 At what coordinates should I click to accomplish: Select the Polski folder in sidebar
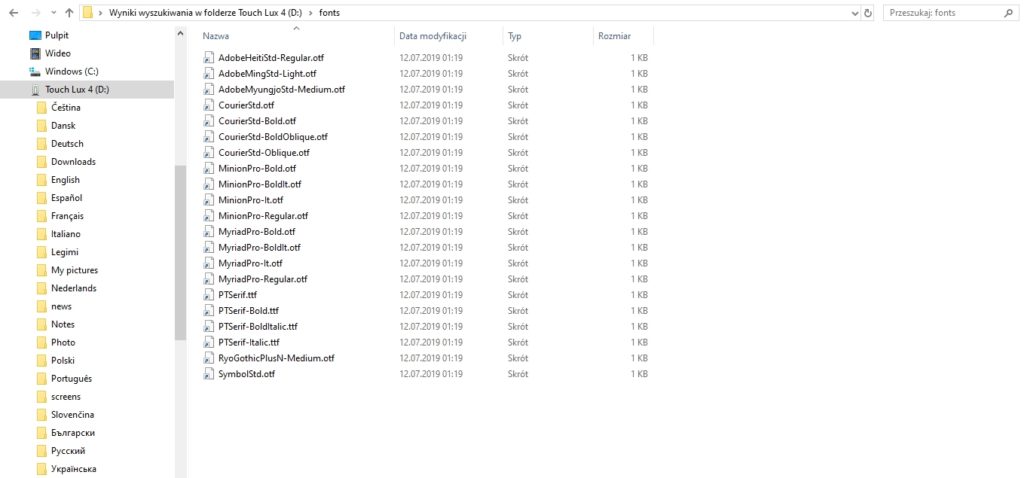(x=65, y=360)
